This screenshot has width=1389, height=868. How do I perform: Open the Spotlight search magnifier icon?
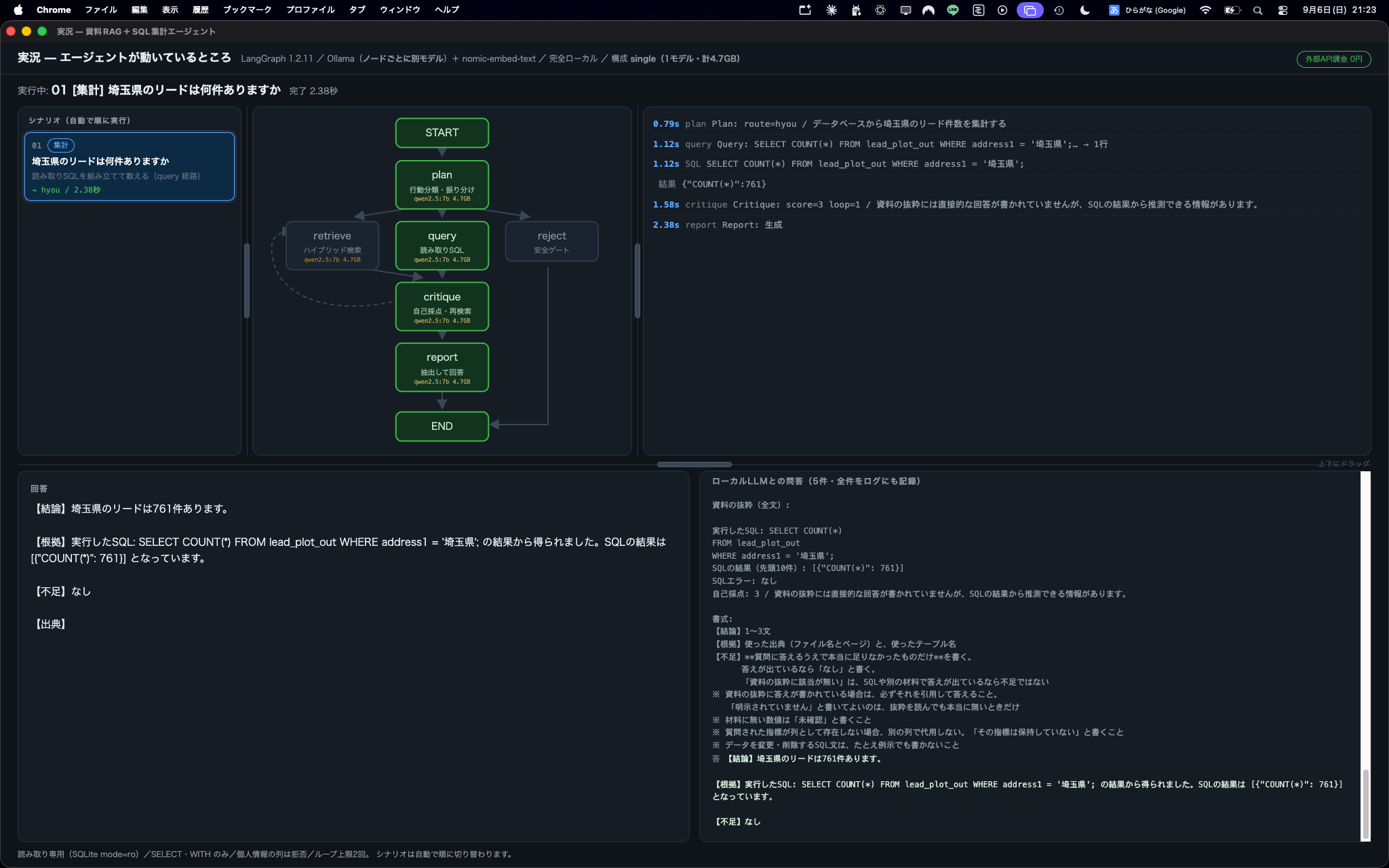point(1257,10)
